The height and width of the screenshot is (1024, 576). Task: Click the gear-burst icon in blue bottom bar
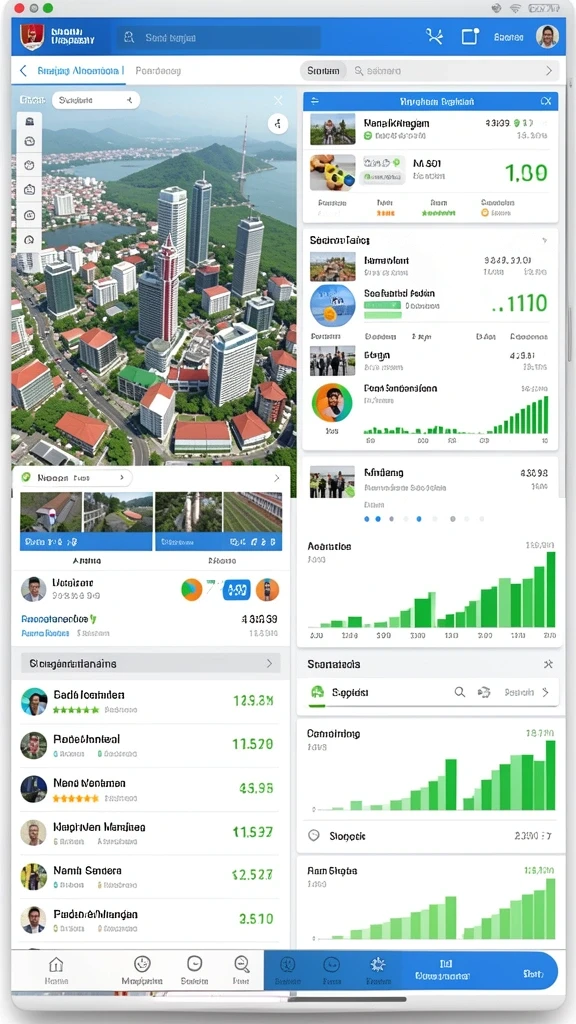coord(377,965)
